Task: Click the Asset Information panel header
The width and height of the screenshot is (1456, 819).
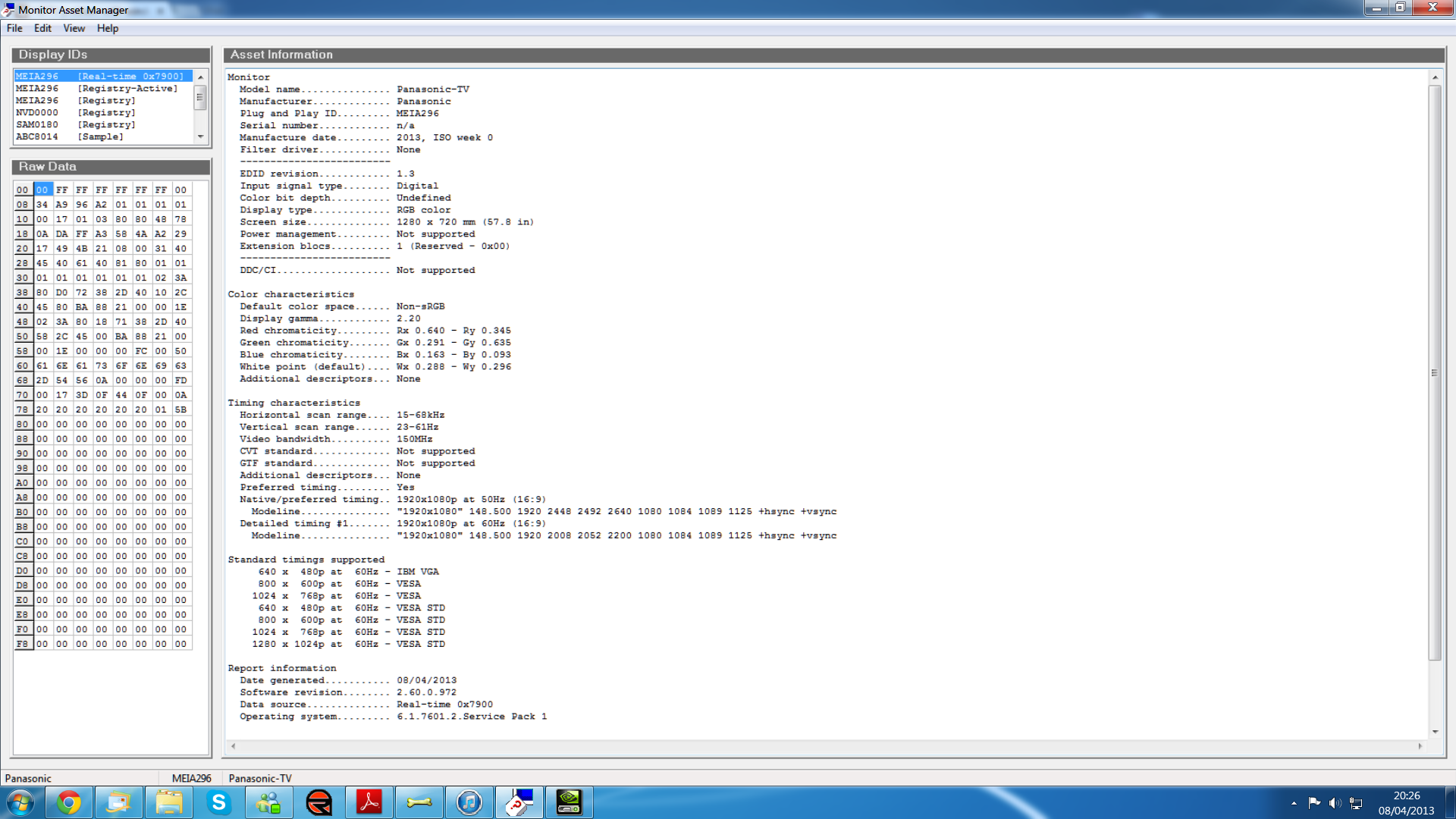Action: pos(834,55)
